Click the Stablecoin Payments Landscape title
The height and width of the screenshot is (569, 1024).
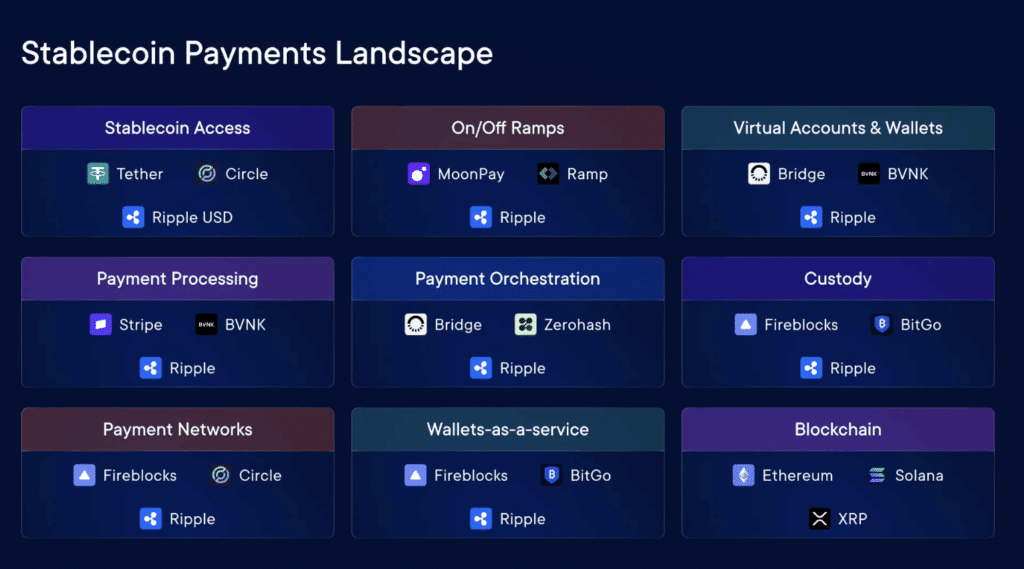click(257, 53)
